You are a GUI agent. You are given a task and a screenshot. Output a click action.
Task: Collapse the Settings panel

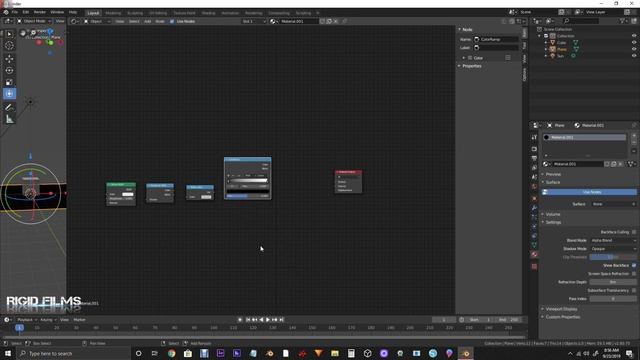point(553,222)
